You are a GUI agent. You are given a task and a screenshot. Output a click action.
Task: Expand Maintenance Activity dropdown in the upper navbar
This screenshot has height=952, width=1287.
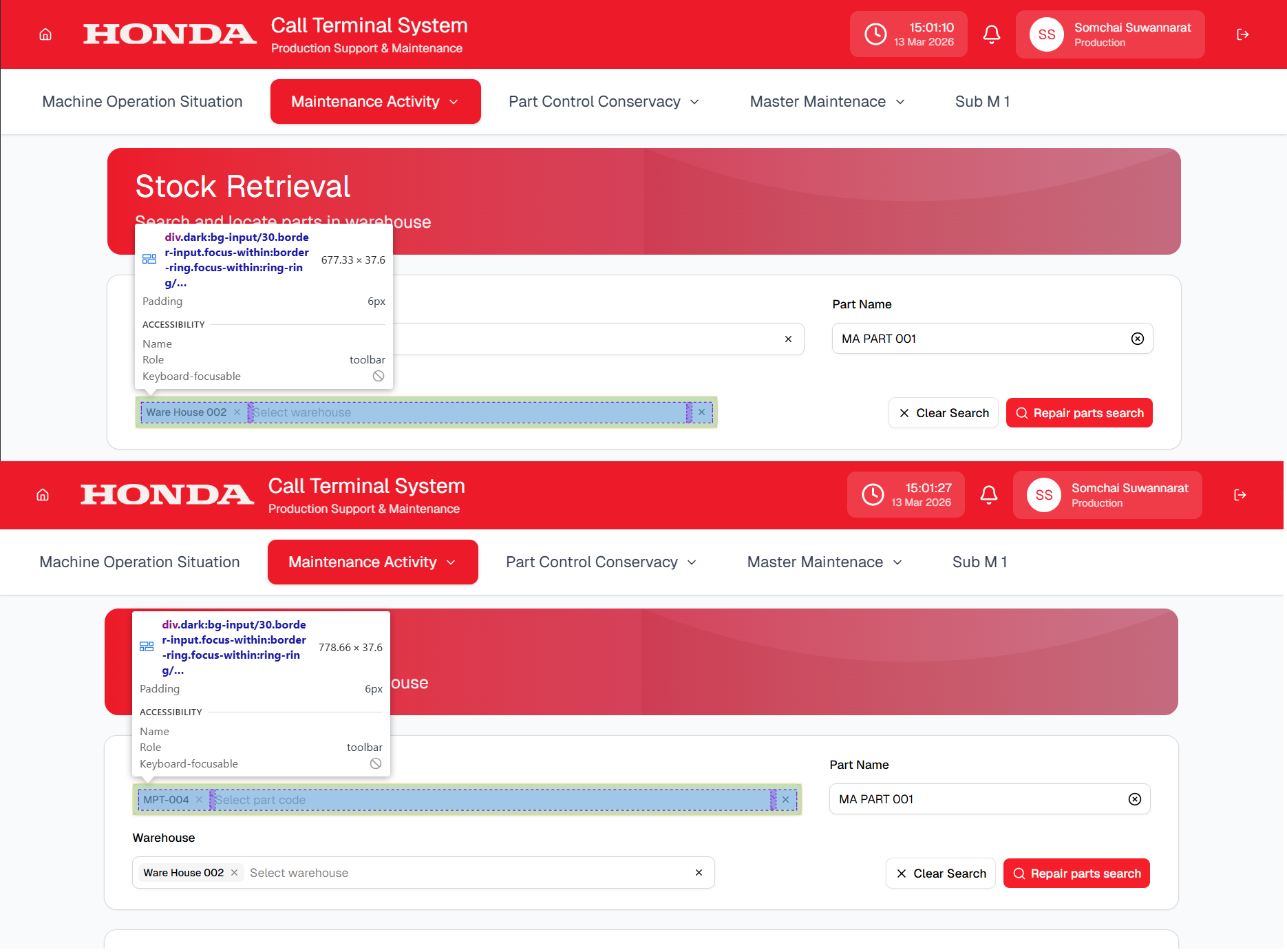coord(375,102)
